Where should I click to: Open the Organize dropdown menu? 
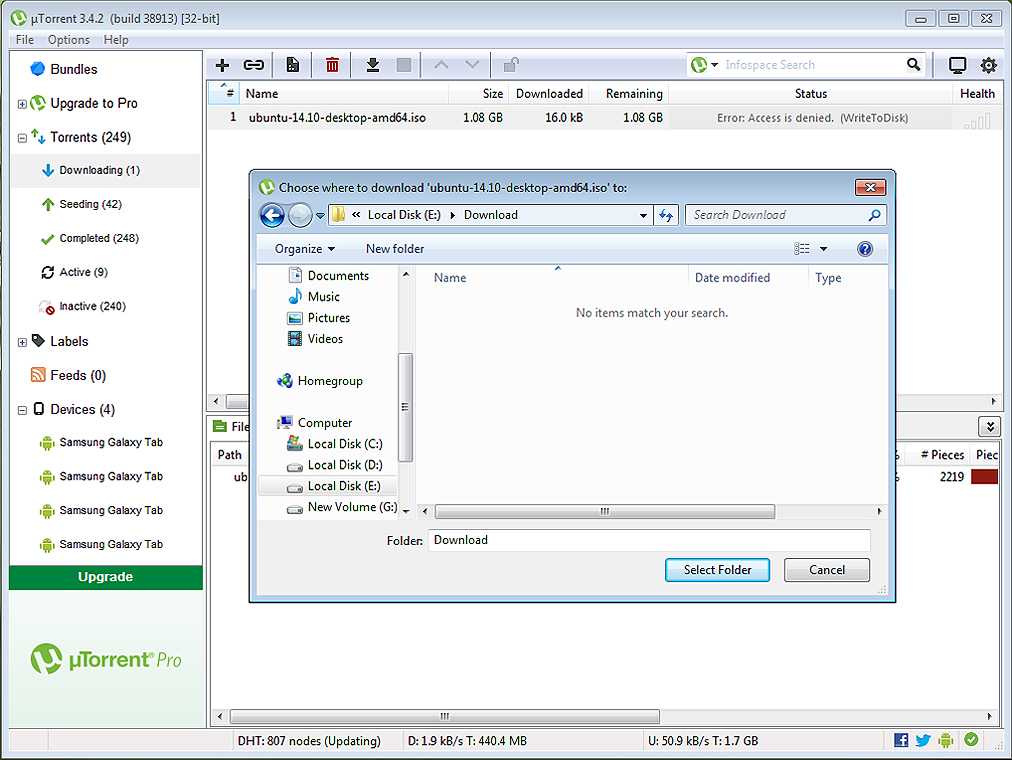click(x=305, y=249)
